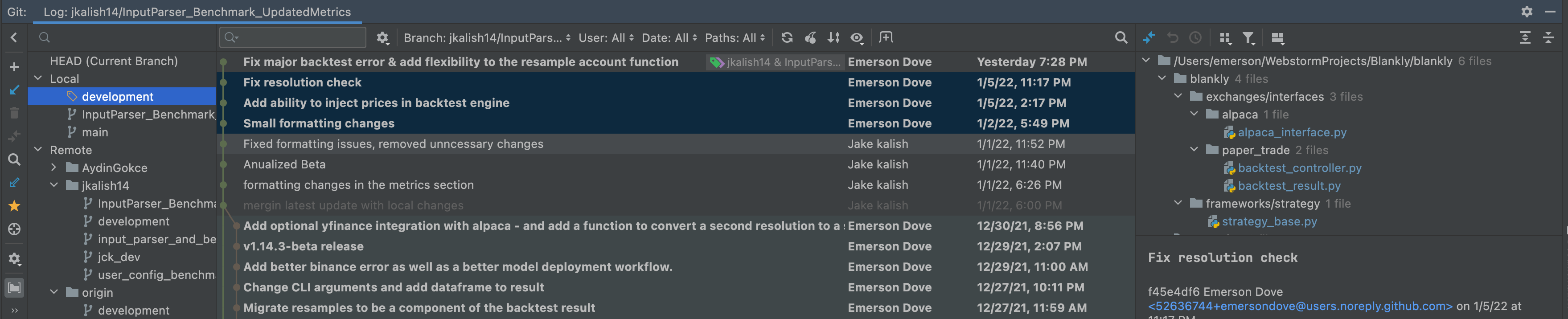Click the crosshair Navigate to Branch icon
Viewport: 1568px width, 319px height.
click(14, 229)
